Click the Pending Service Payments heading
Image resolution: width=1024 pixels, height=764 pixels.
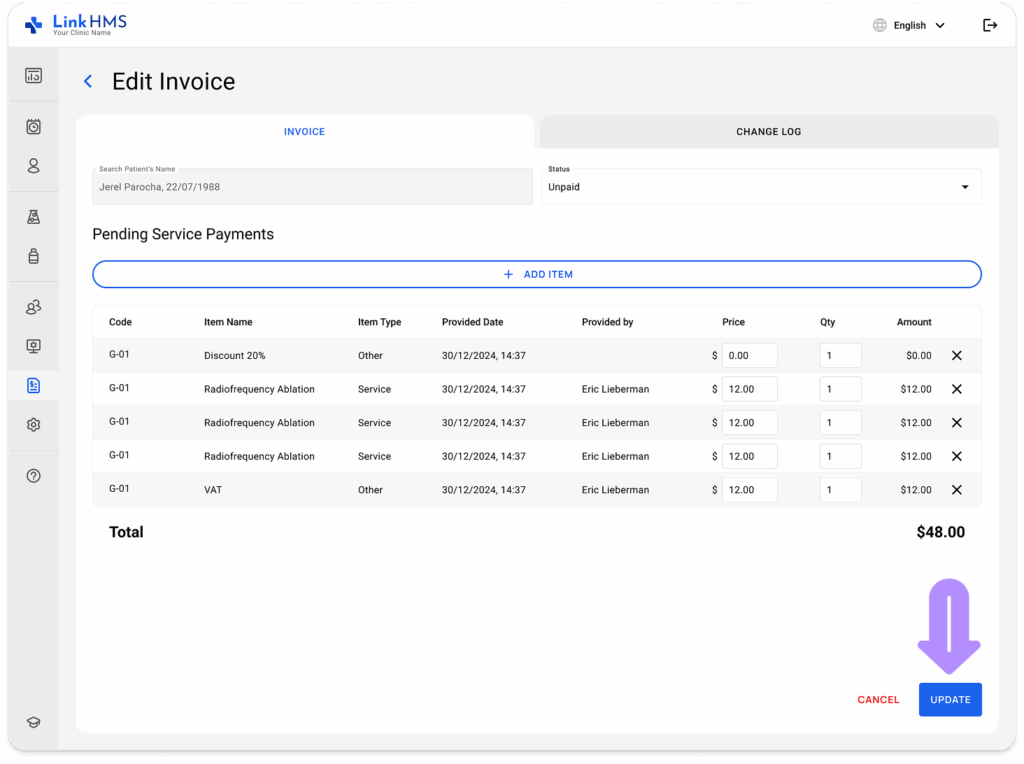tap(183, 234)
